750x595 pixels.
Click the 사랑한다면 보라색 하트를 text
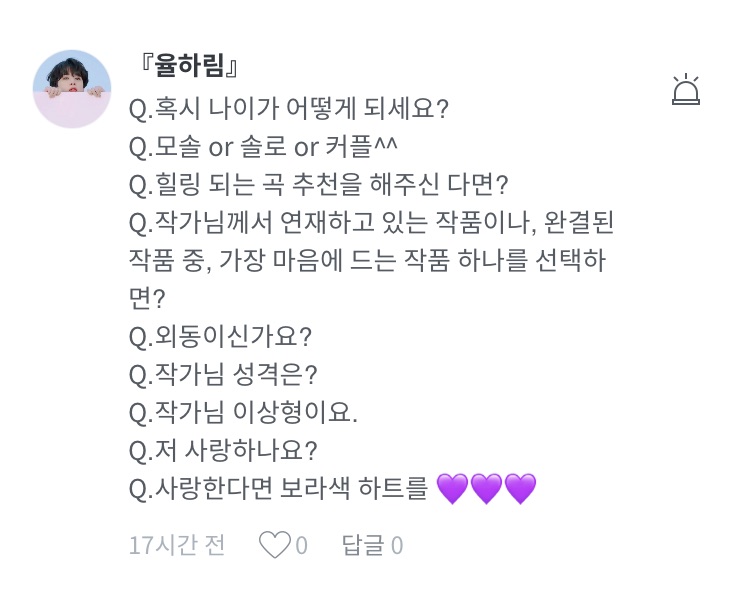(x=279, y=489)
